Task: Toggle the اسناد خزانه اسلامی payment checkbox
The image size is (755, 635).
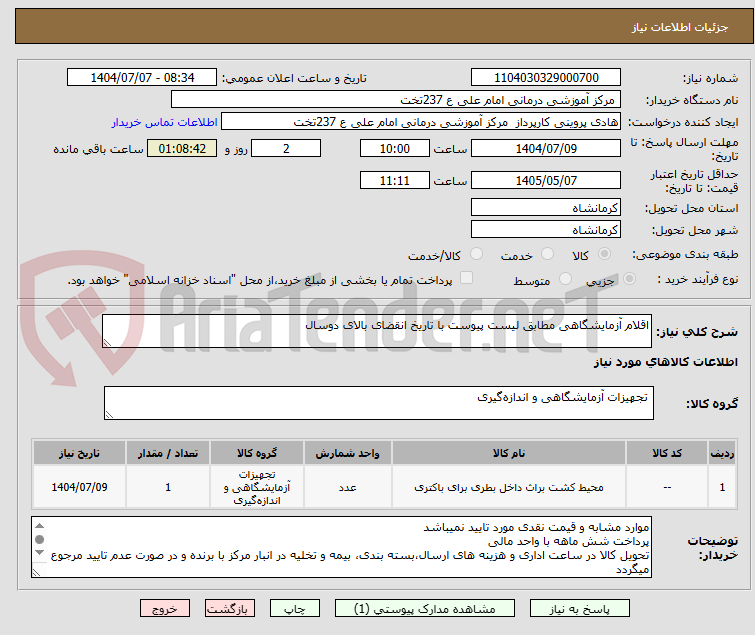Action: 466,278
